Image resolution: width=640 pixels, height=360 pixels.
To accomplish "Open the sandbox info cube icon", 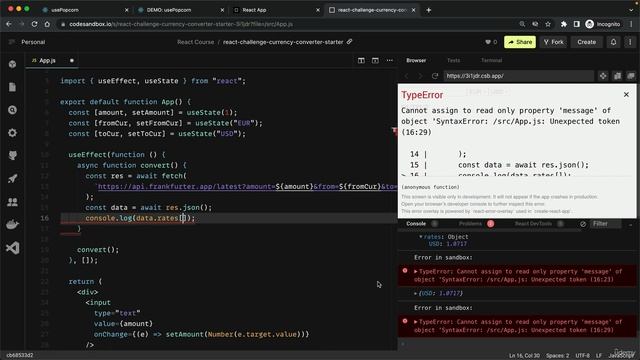I will (x=13, y=64).
